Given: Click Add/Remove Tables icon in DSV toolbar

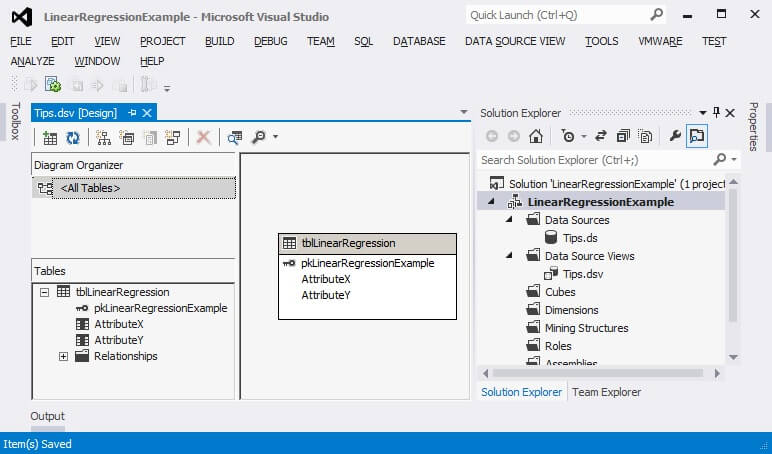Looking at the screenshot, I should coord(49,137).
